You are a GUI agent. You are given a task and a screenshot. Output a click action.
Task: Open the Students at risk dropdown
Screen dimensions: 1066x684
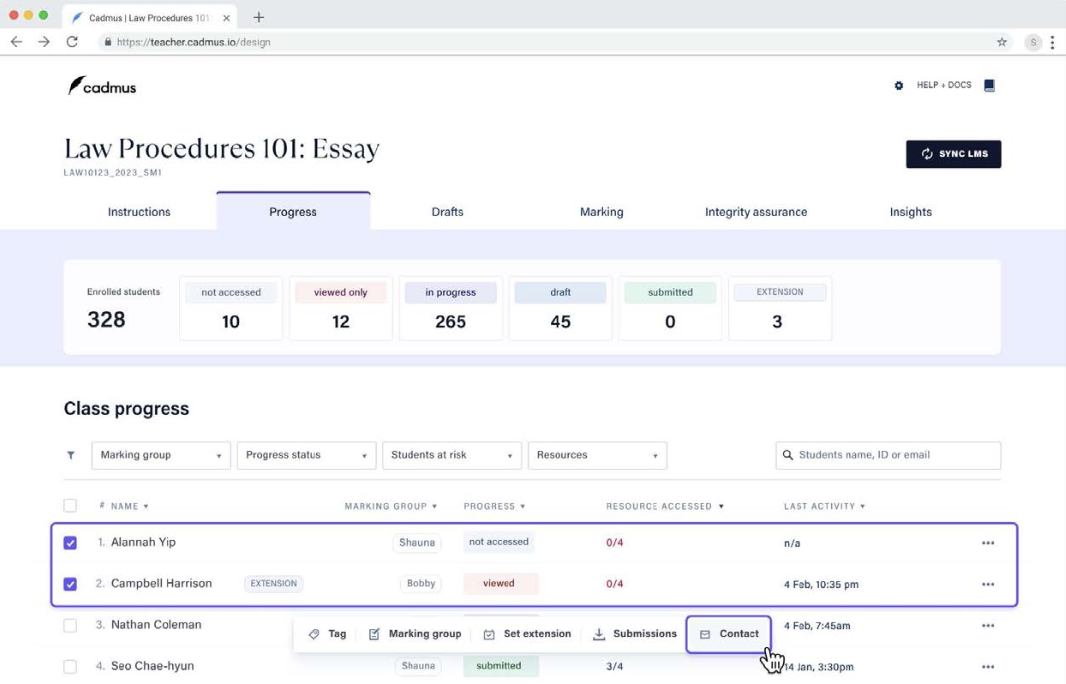[452, 455]
